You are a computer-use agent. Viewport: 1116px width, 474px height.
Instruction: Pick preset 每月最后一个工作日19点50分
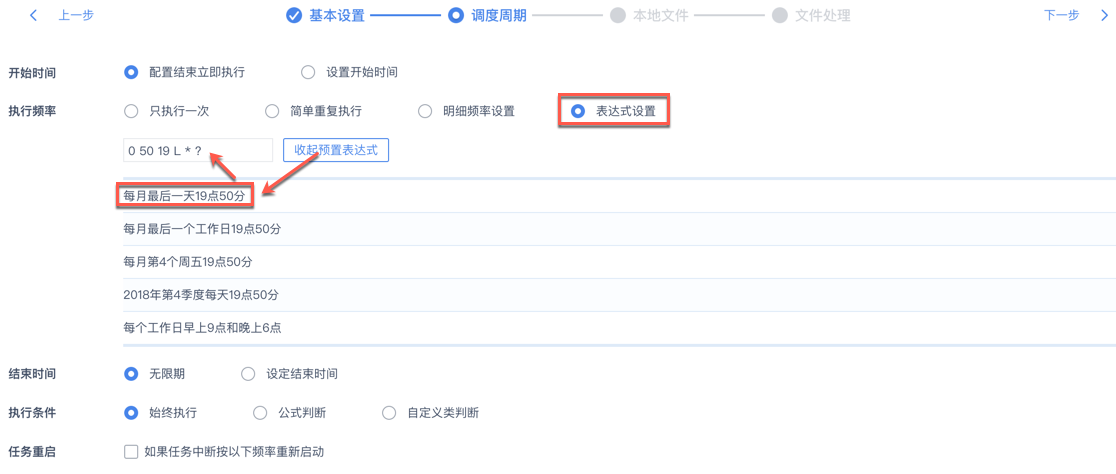[202, 229]
